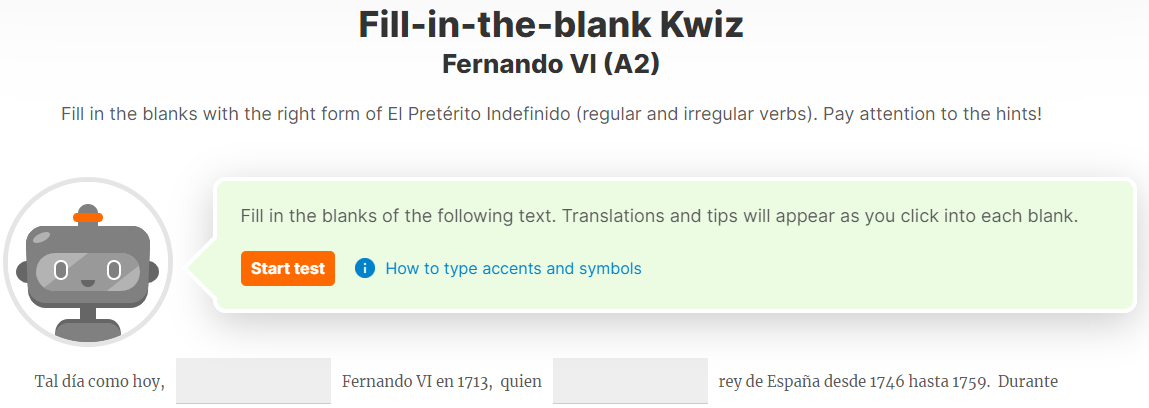Click the green hint box instructions text
This screenshot has height=408, width=1149.
pyautogui.click(x=660, y=217)
